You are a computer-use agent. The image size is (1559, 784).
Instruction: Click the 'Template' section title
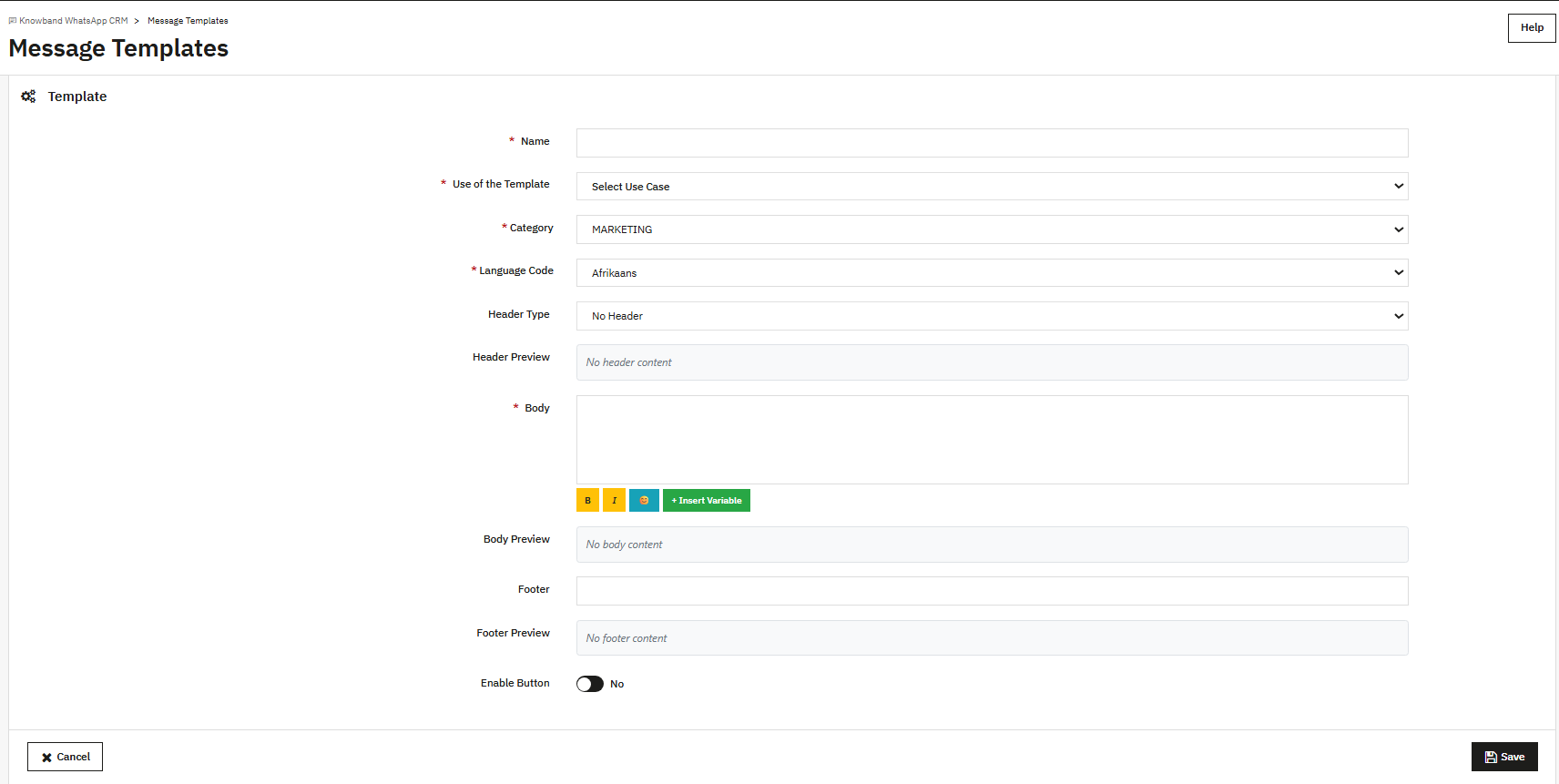pos(77,97)
